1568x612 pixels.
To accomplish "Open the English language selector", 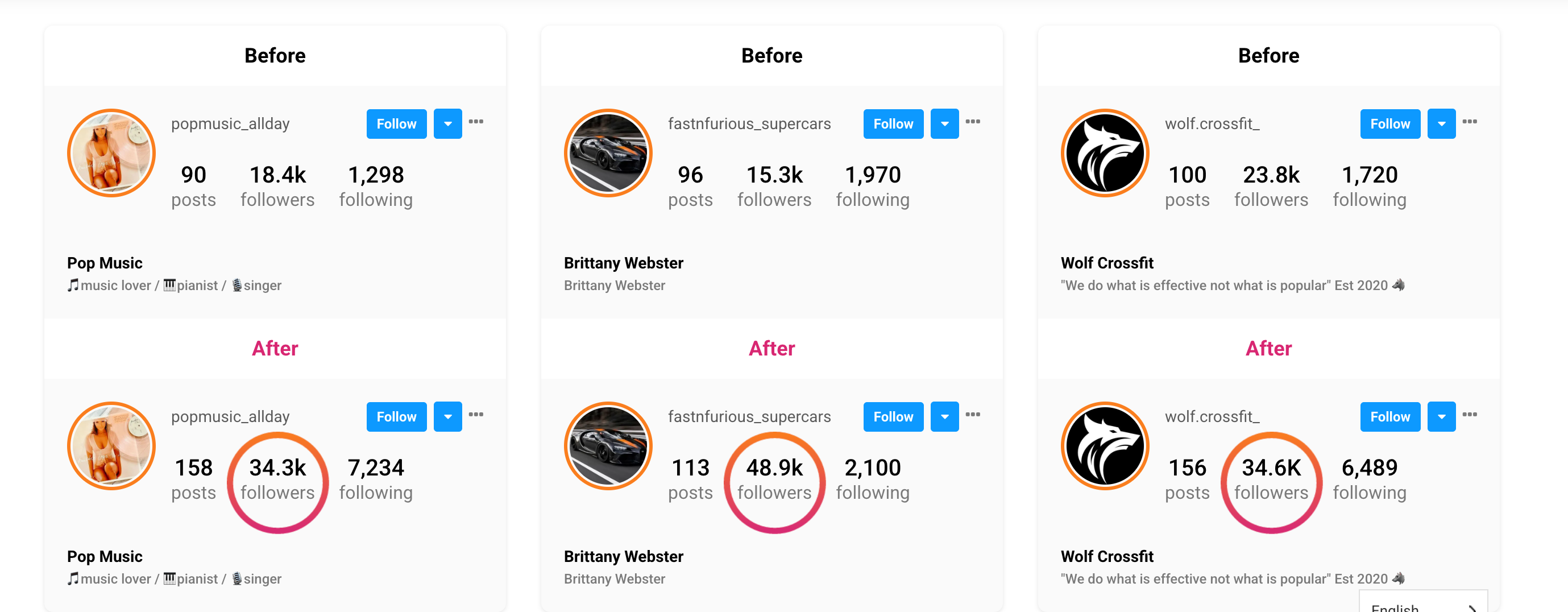I will pyautogui.click(x=1422, y=605).
